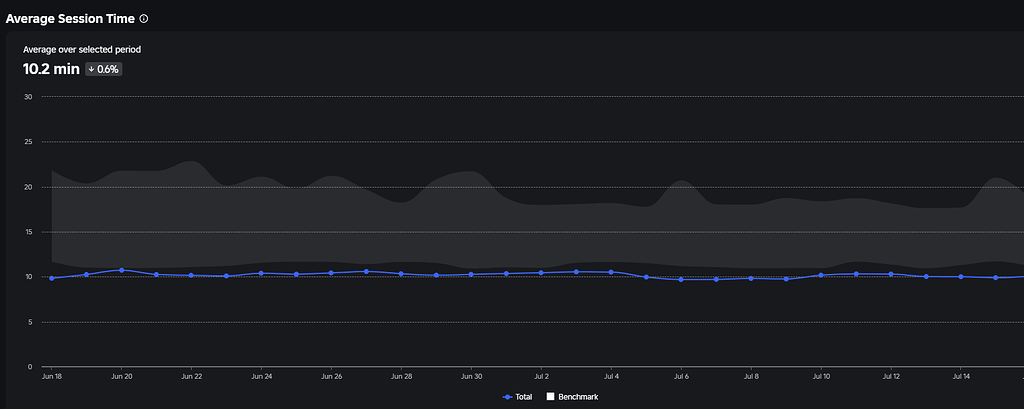Image resolution: width=1024 pixels, height=409 pixels.
Task: Click the 5 y-axis label
Action: pyautogui.click(x=30, y=322)
